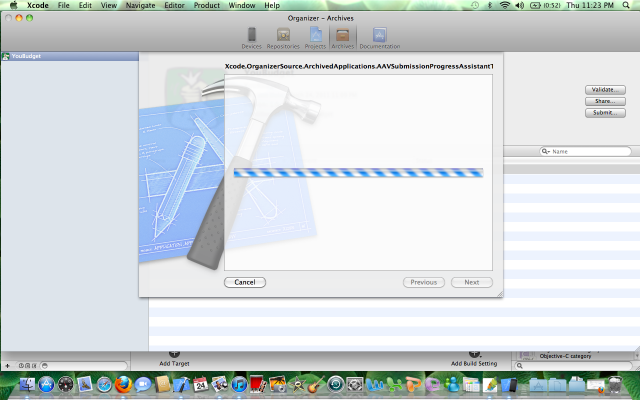
Task: Open Microsoft Excel from the Dock
Action: 393,384
